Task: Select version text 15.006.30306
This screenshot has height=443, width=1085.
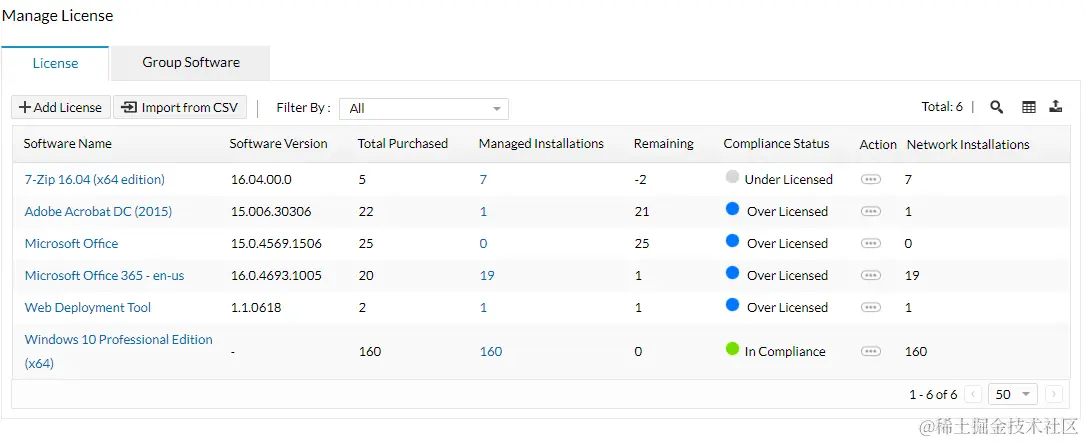Action: (x=271, y=211)
